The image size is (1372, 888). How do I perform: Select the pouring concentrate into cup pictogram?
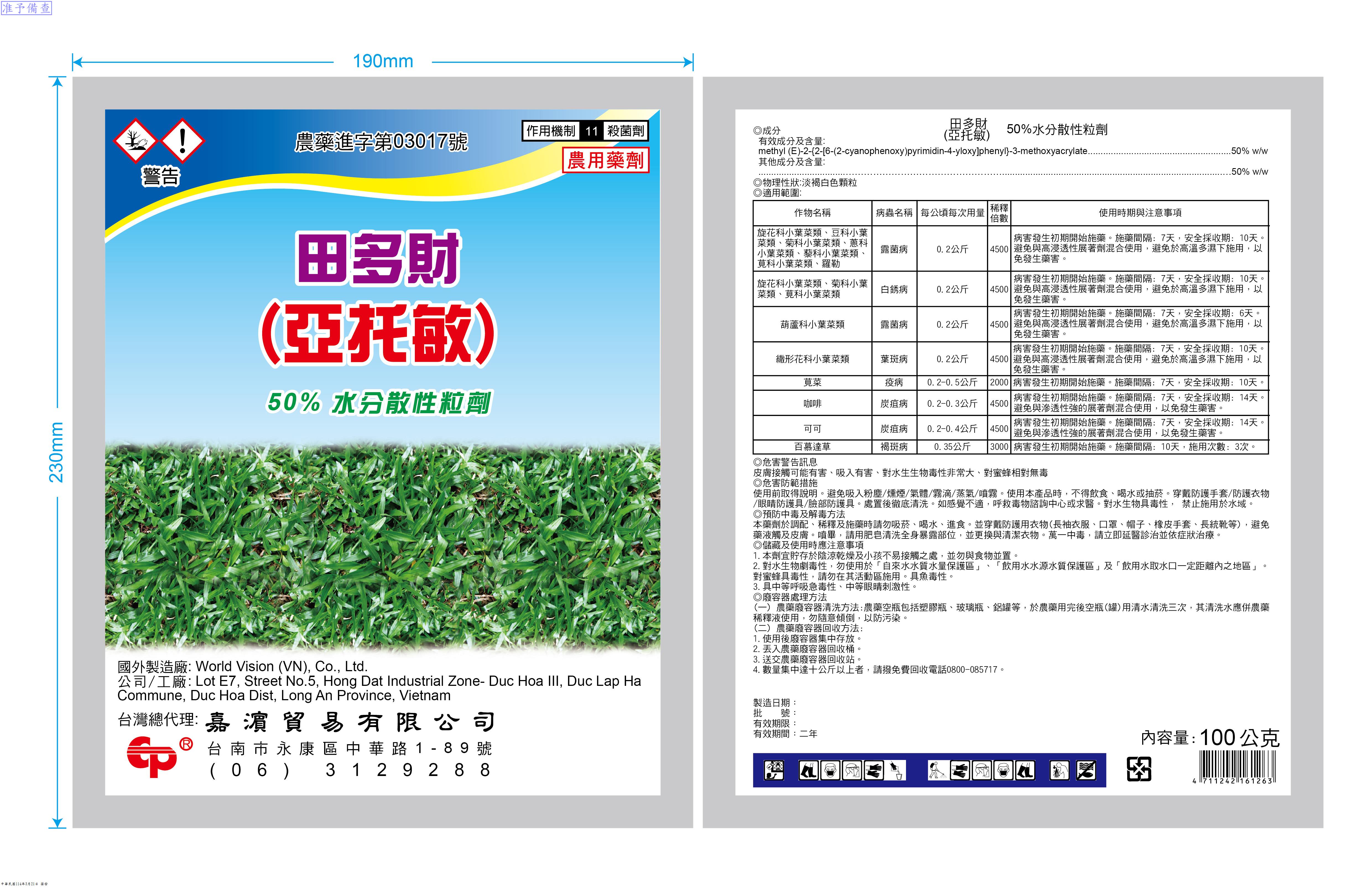[896, 770]
